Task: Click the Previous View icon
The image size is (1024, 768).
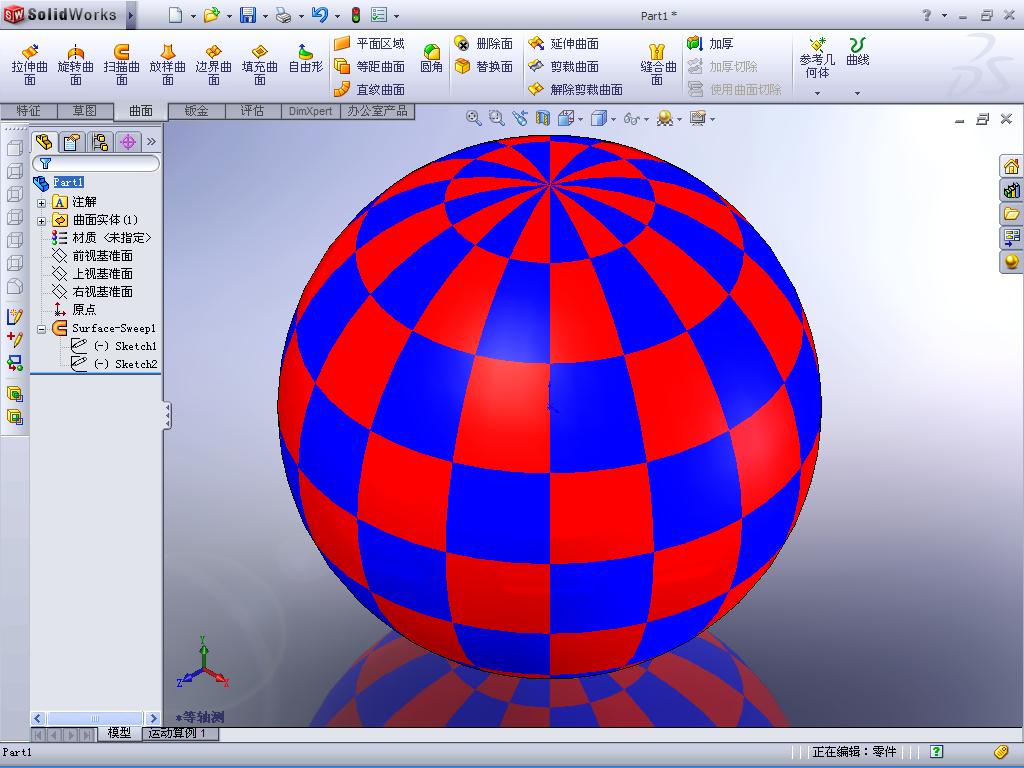Action: 520,118
